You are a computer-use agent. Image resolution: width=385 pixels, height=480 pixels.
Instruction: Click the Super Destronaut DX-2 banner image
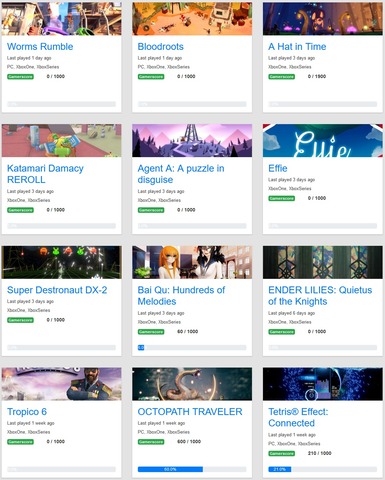coord(61,262)
